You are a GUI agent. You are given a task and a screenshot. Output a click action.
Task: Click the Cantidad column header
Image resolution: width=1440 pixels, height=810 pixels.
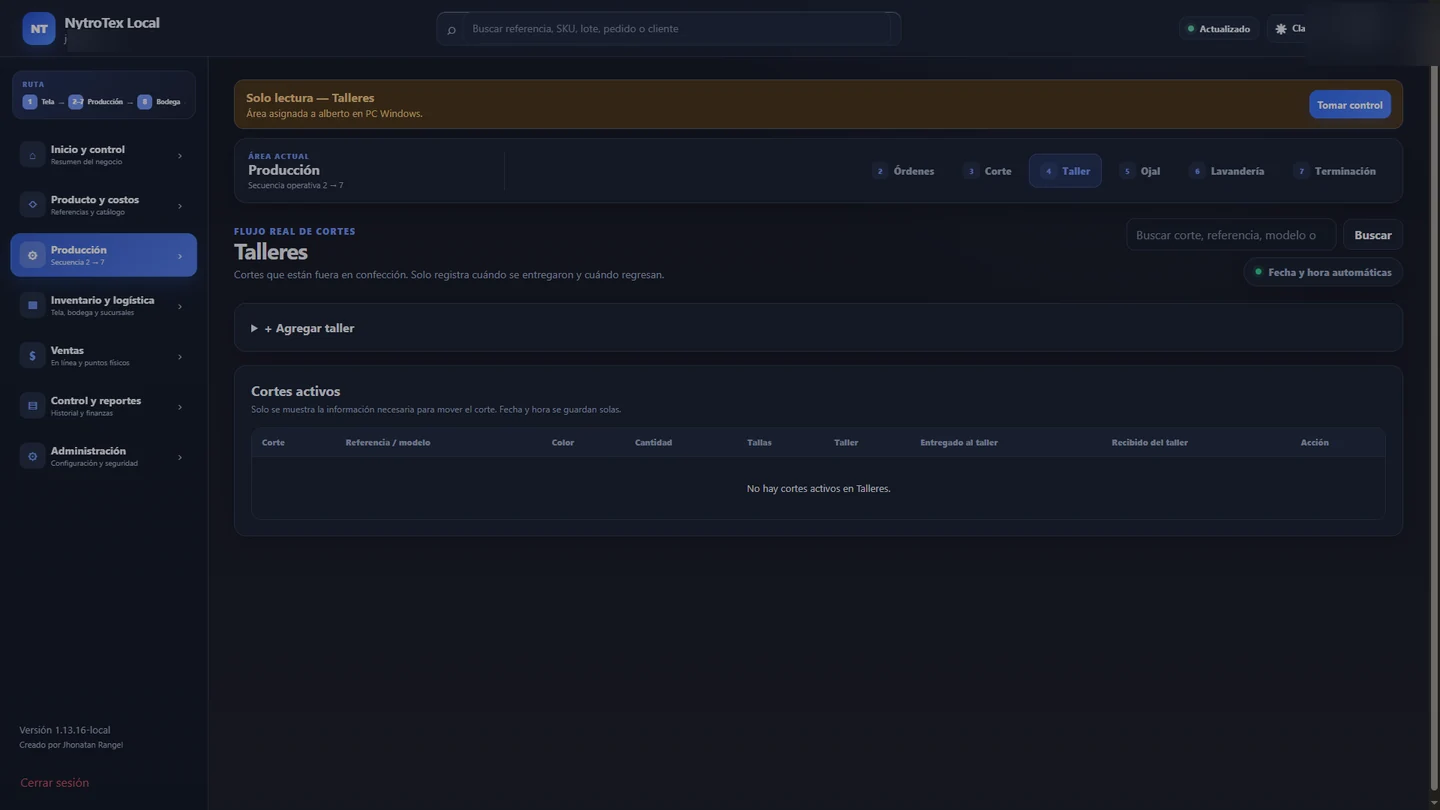tap(653, 442)
